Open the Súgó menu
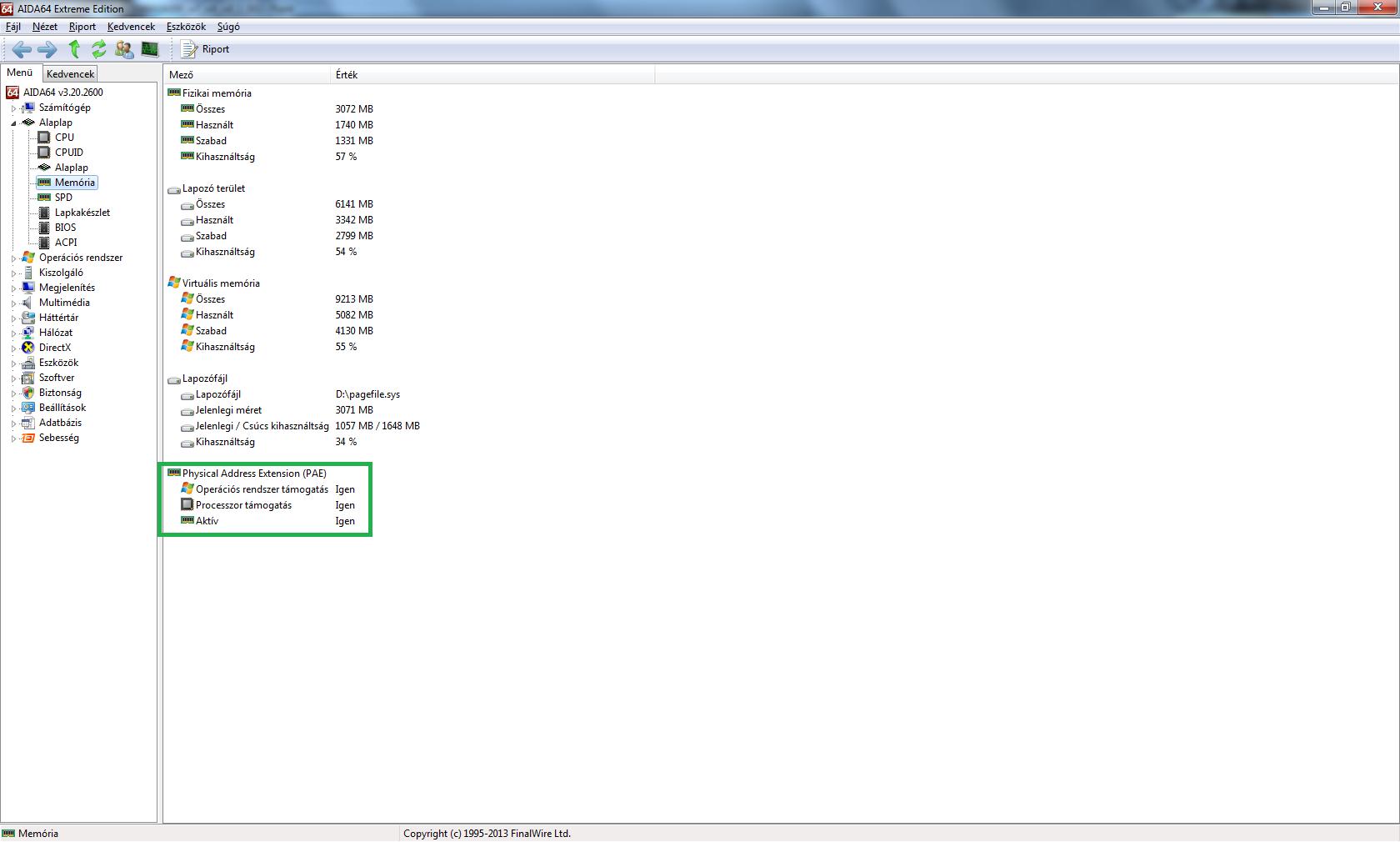This screenshot has height=842, width=1400. pos(228,27)
